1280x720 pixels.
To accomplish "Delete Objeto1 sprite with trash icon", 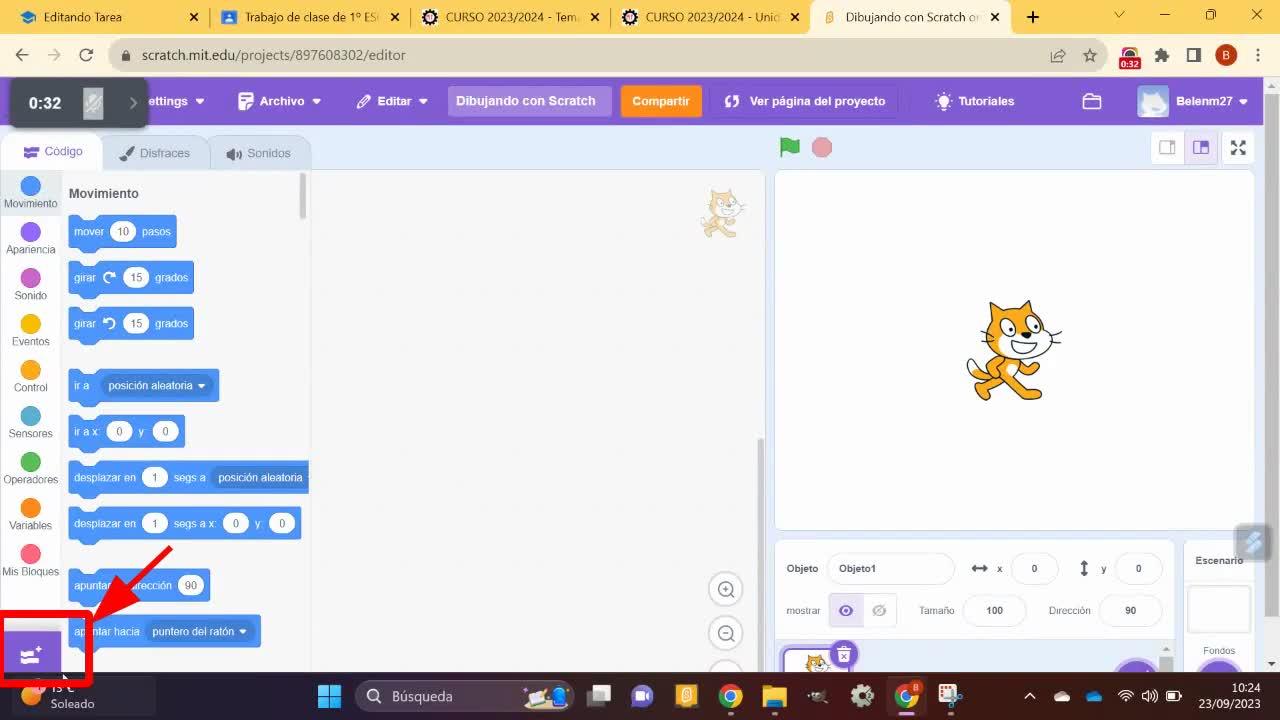I will coord(844,654).
